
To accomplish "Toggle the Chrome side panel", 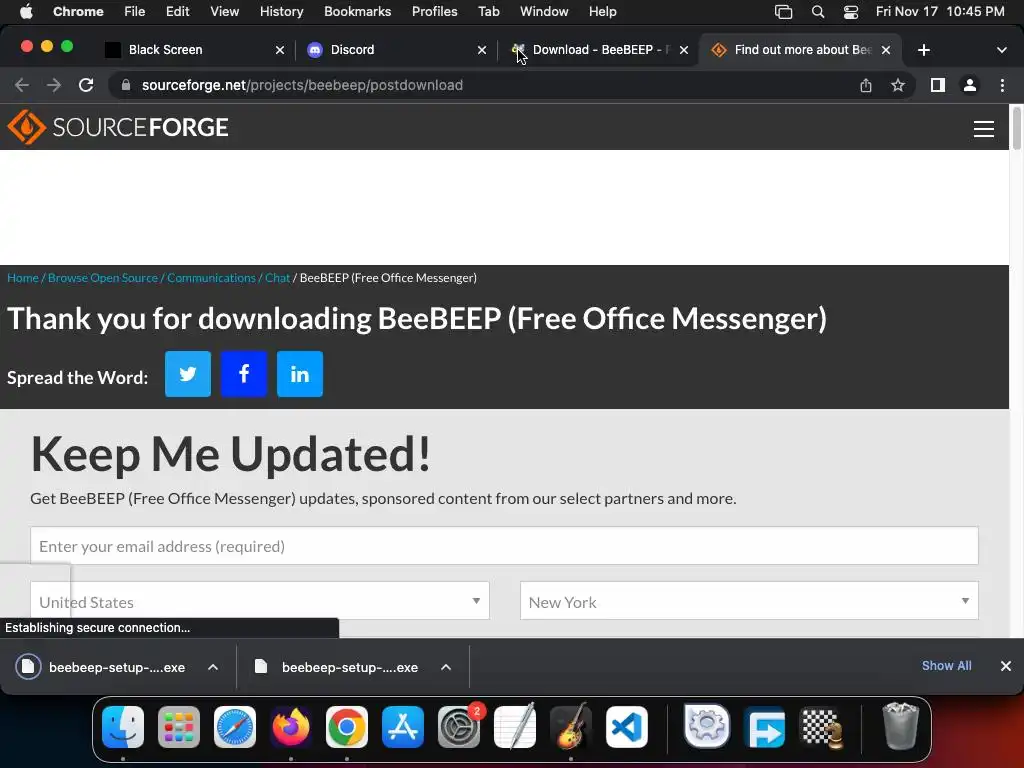I will pos(938,85).
